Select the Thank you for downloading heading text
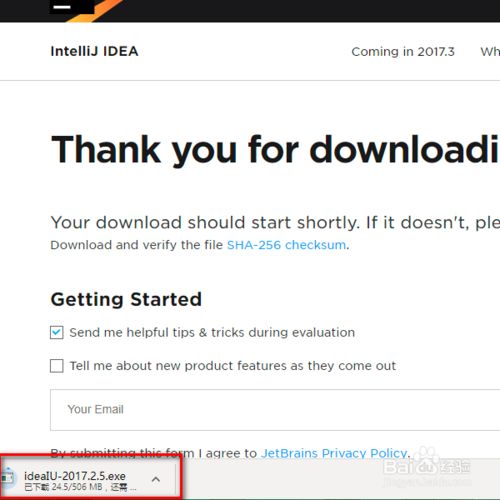Viewport: 500px width, 500px height. coord(275,150)
